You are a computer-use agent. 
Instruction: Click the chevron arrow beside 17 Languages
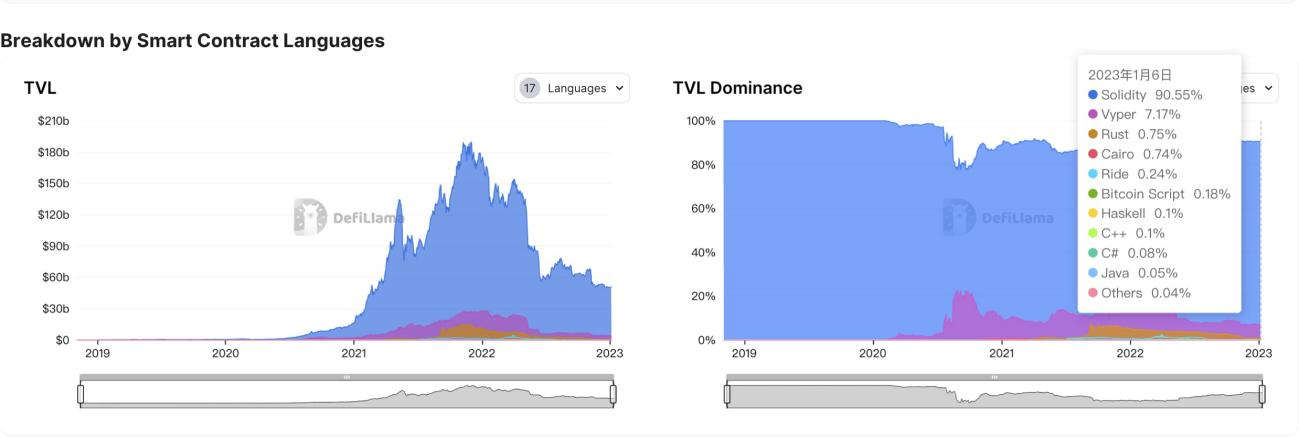[x=620, y=88]
